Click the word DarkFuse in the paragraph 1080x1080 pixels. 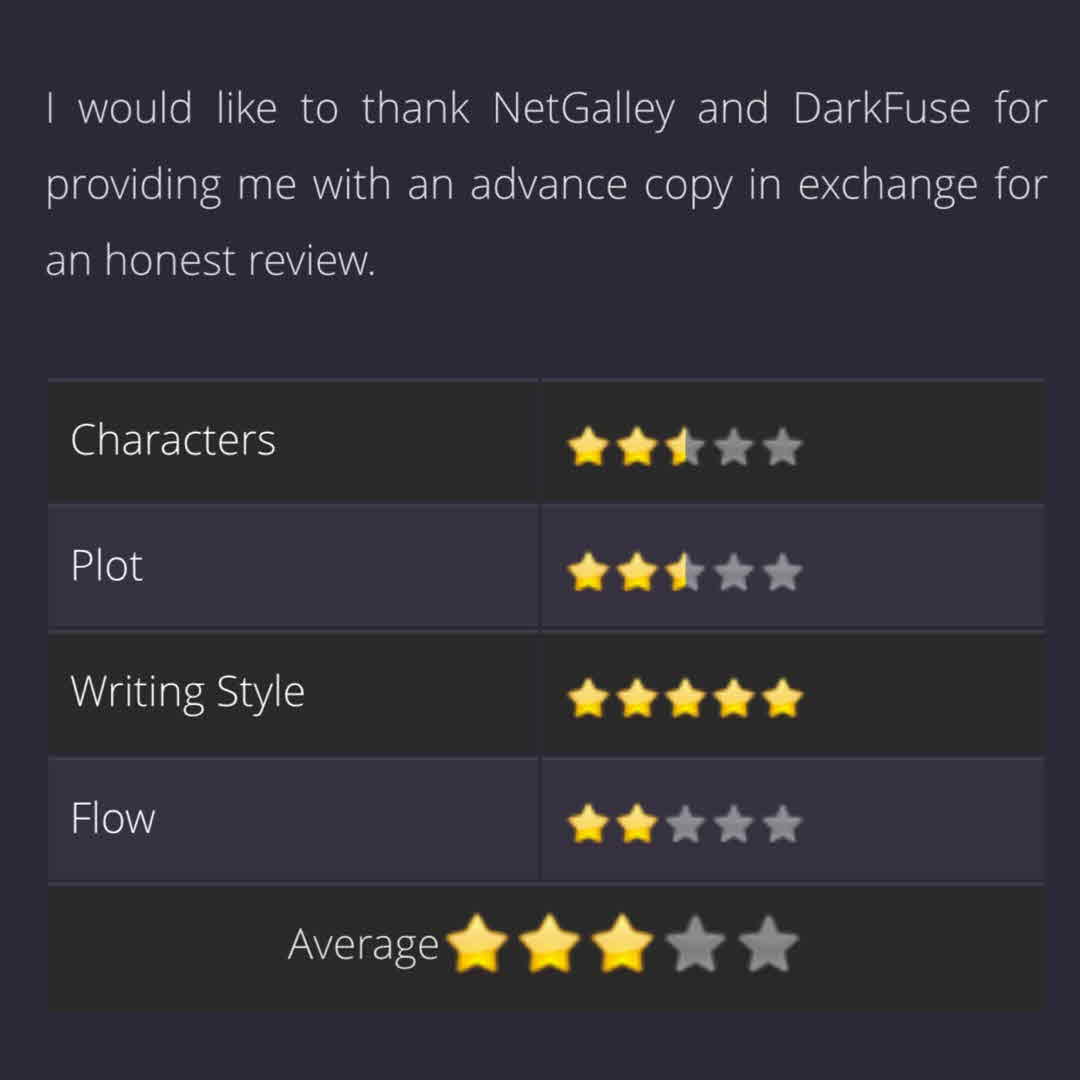tap(881, 109)
